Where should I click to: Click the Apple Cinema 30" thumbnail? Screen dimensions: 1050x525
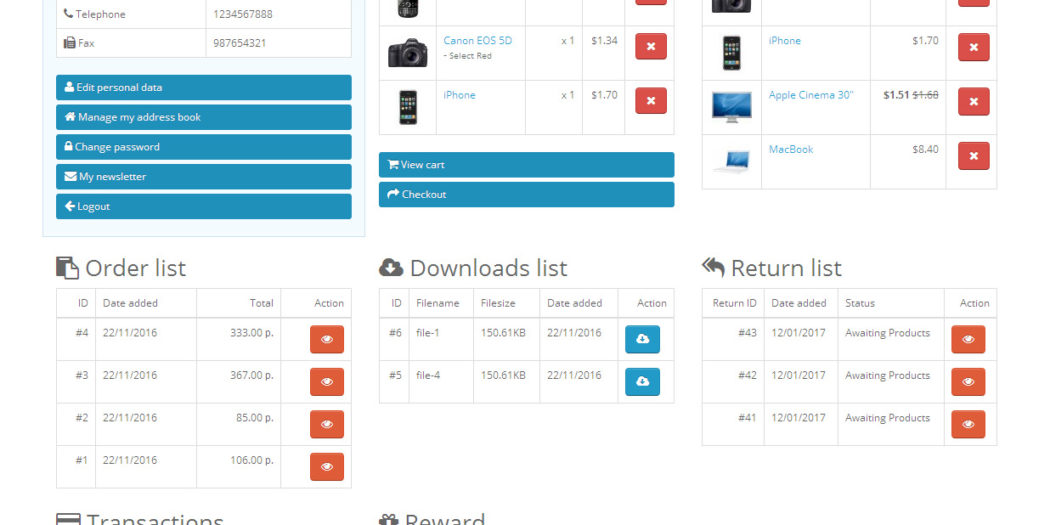[731, 106]
